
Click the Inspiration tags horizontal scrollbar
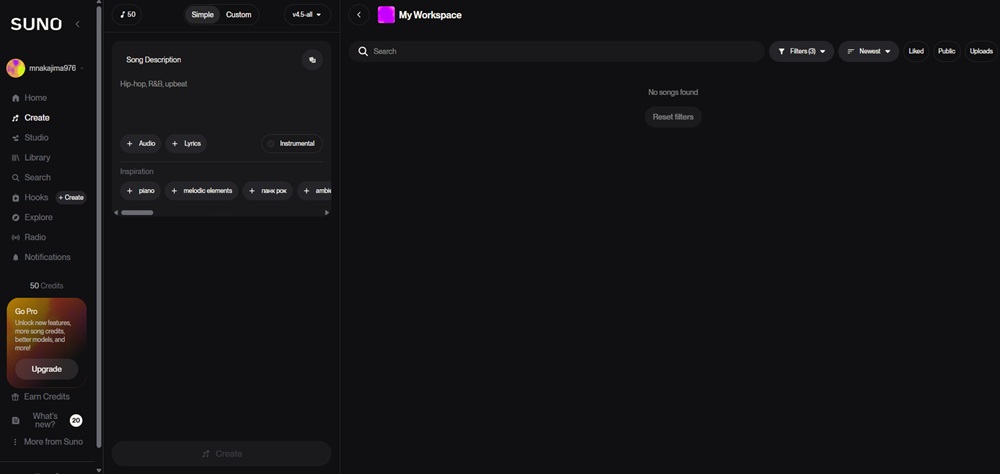pos(138,212)
